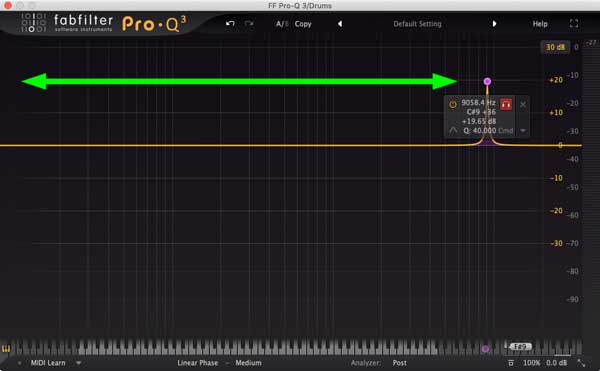Enable MIDI Learn
The height and width of the screenshot is (371, 600).
tap(48, 363)
